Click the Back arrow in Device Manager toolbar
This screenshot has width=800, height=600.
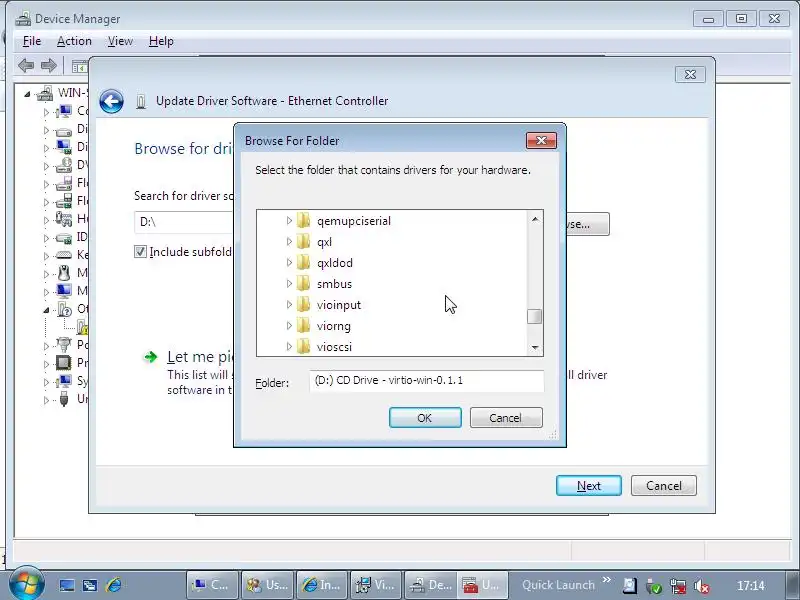point(26,65)
